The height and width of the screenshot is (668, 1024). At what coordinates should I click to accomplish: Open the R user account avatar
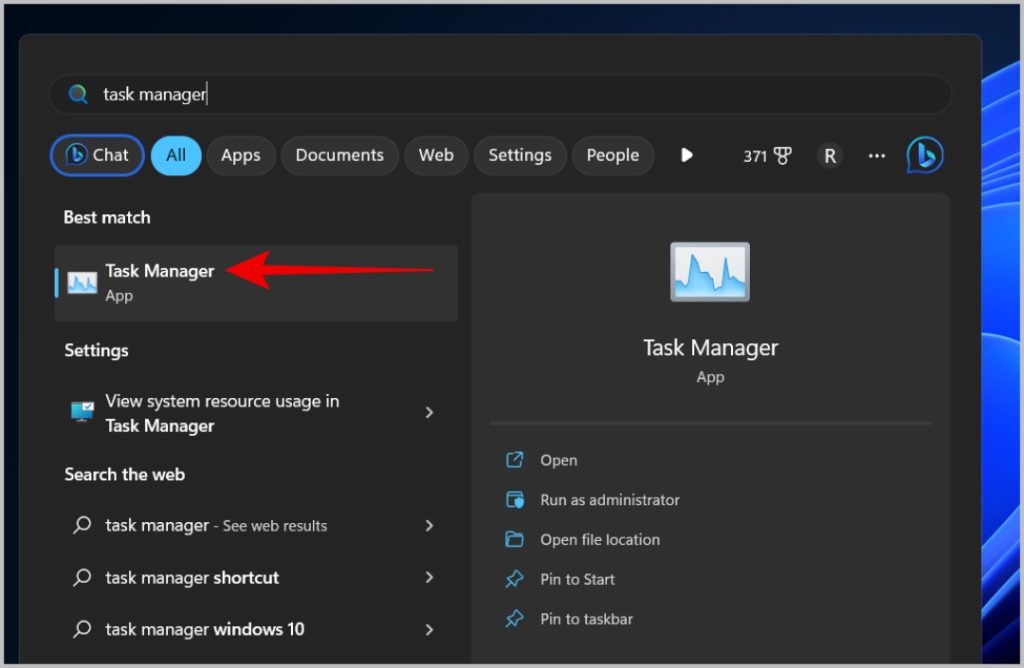tap(829, 155)
